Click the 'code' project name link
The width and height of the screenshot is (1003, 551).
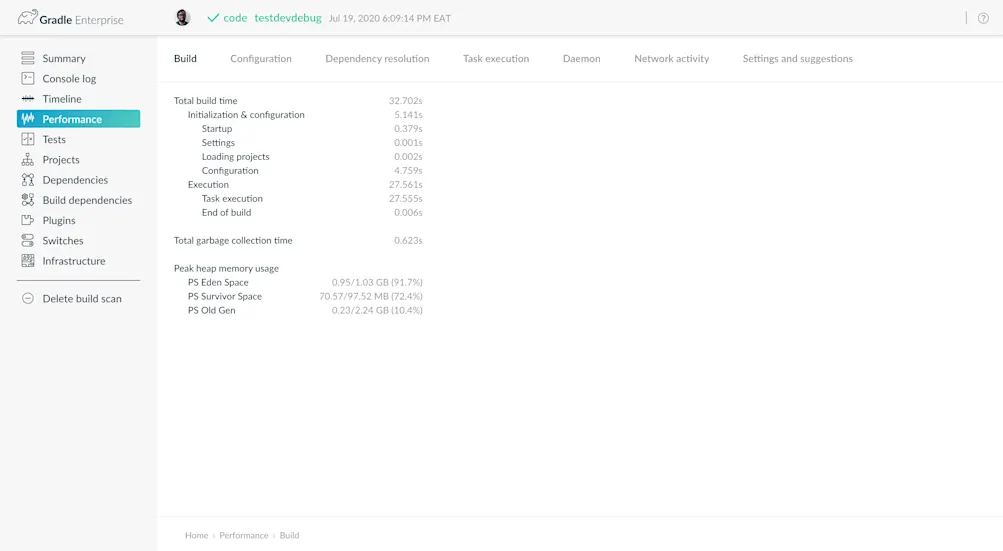pyautogui.click(x=235, y=18)
